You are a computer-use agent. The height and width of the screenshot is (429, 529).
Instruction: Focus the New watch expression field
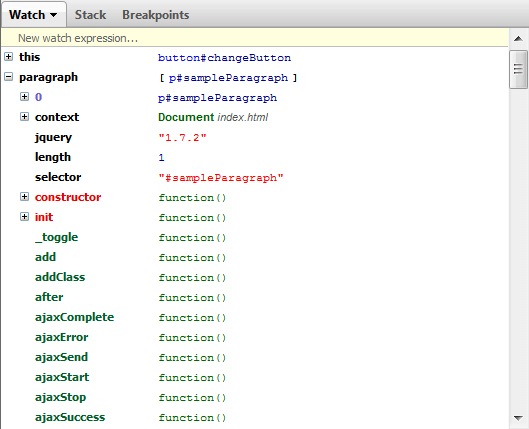tap(254, 38)
